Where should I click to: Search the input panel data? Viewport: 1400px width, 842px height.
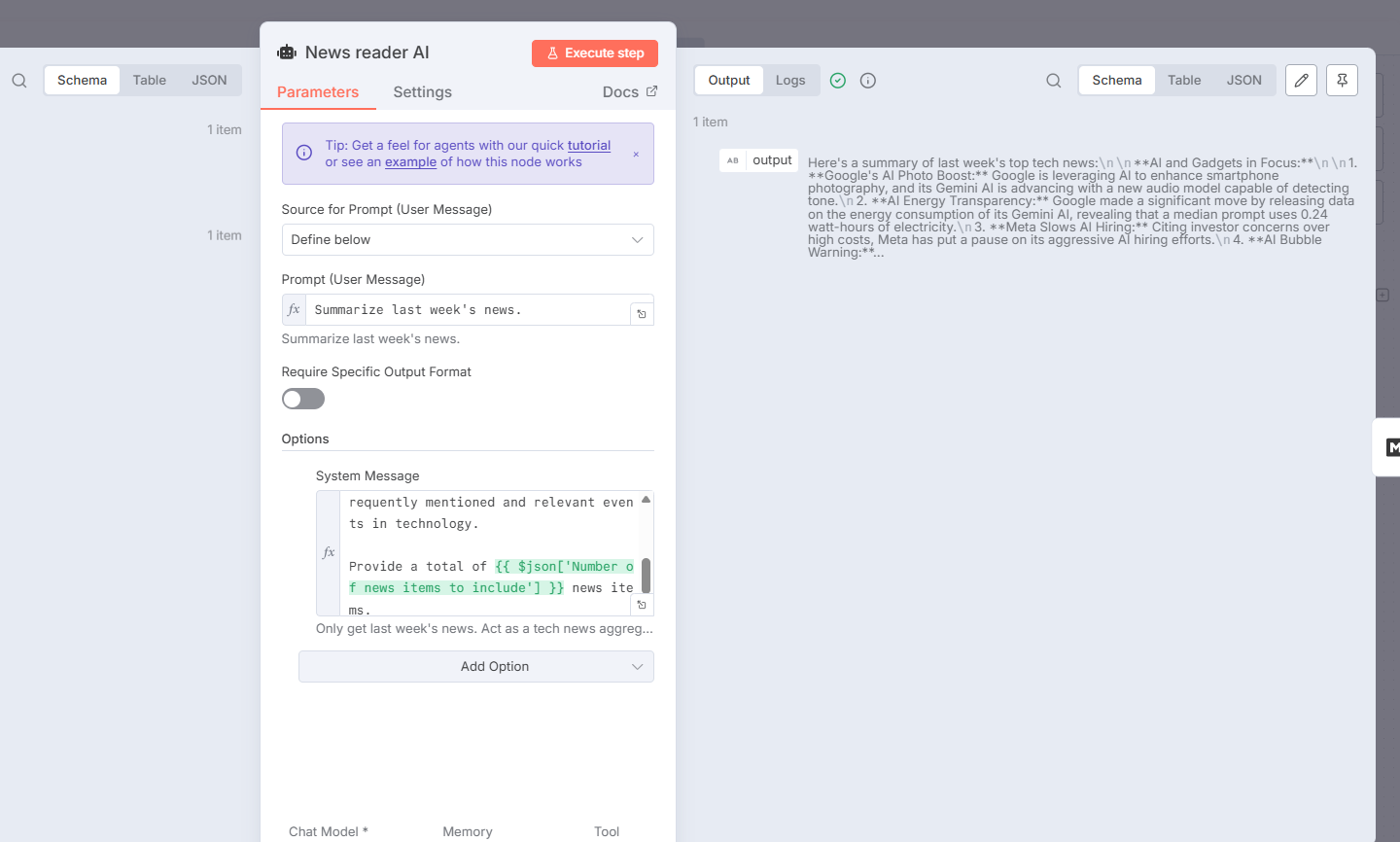(19, 81)
